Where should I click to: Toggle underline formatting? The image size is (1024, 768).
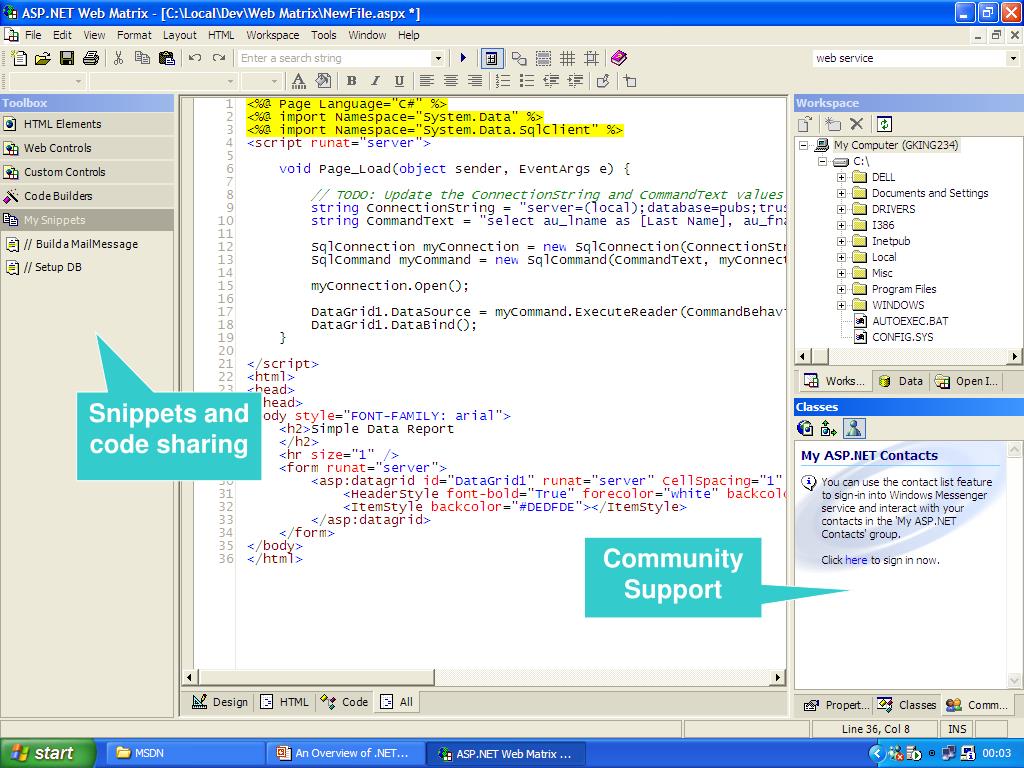click(399, 81)
